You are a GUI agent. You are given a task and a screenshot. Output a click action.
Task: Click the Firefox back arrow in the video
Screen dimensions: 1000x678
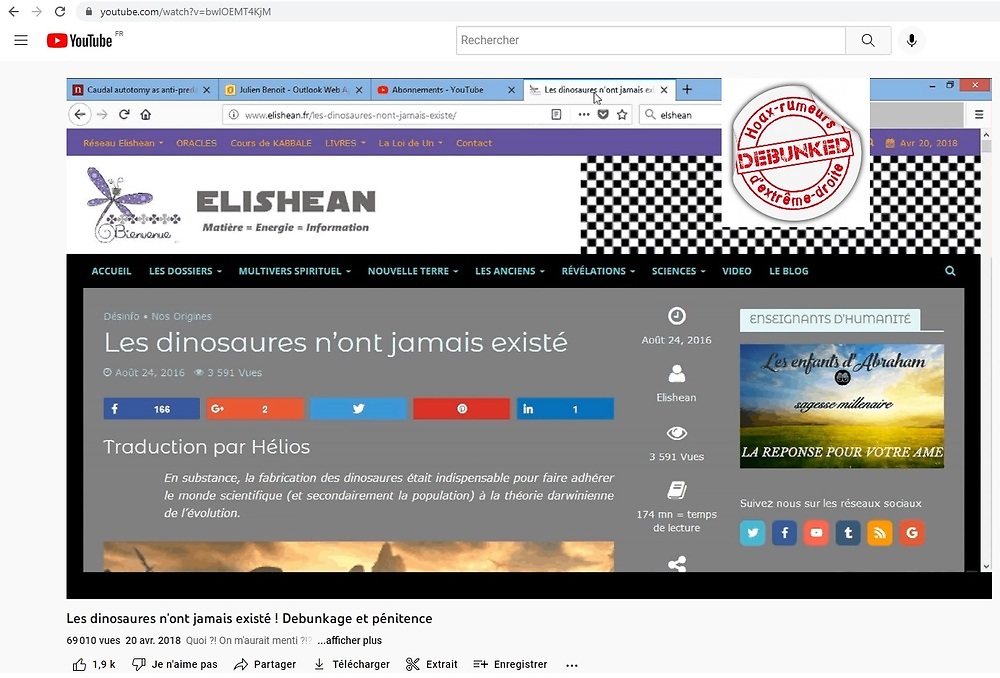pyautogui.click(x=80, y=115)
